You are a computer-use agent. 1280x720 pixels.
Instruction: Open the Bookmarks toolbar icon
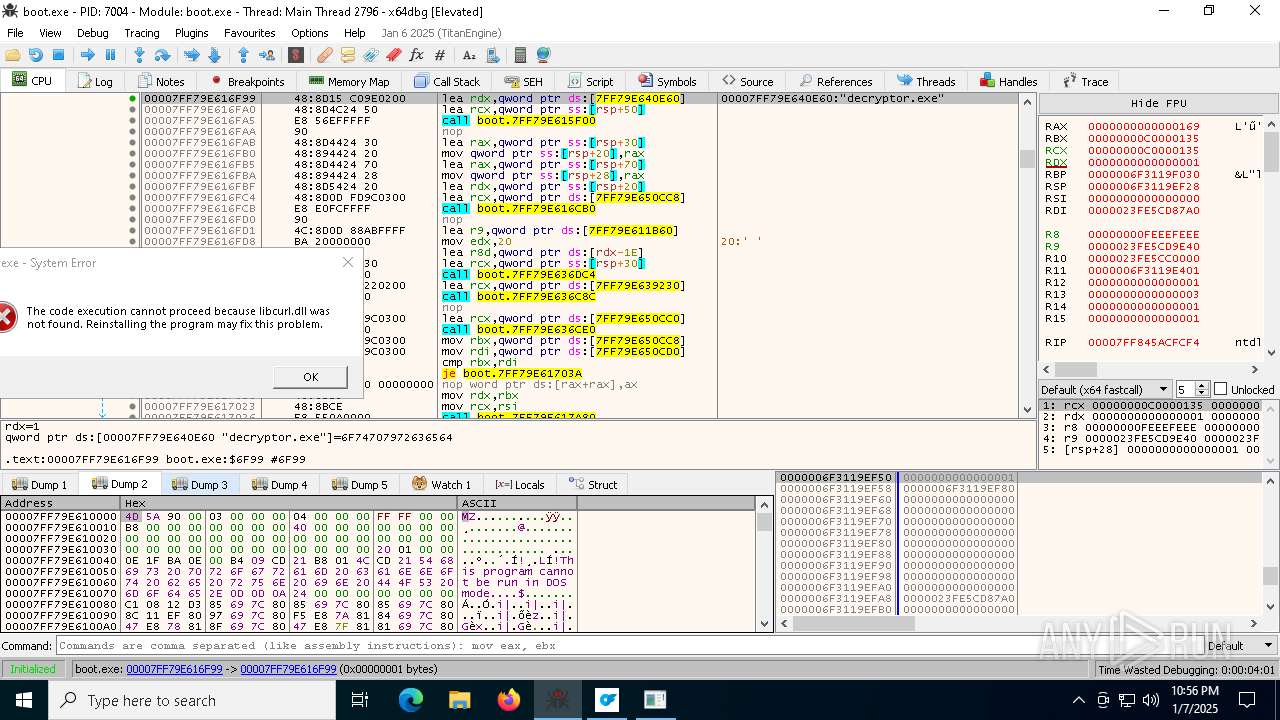394,55
